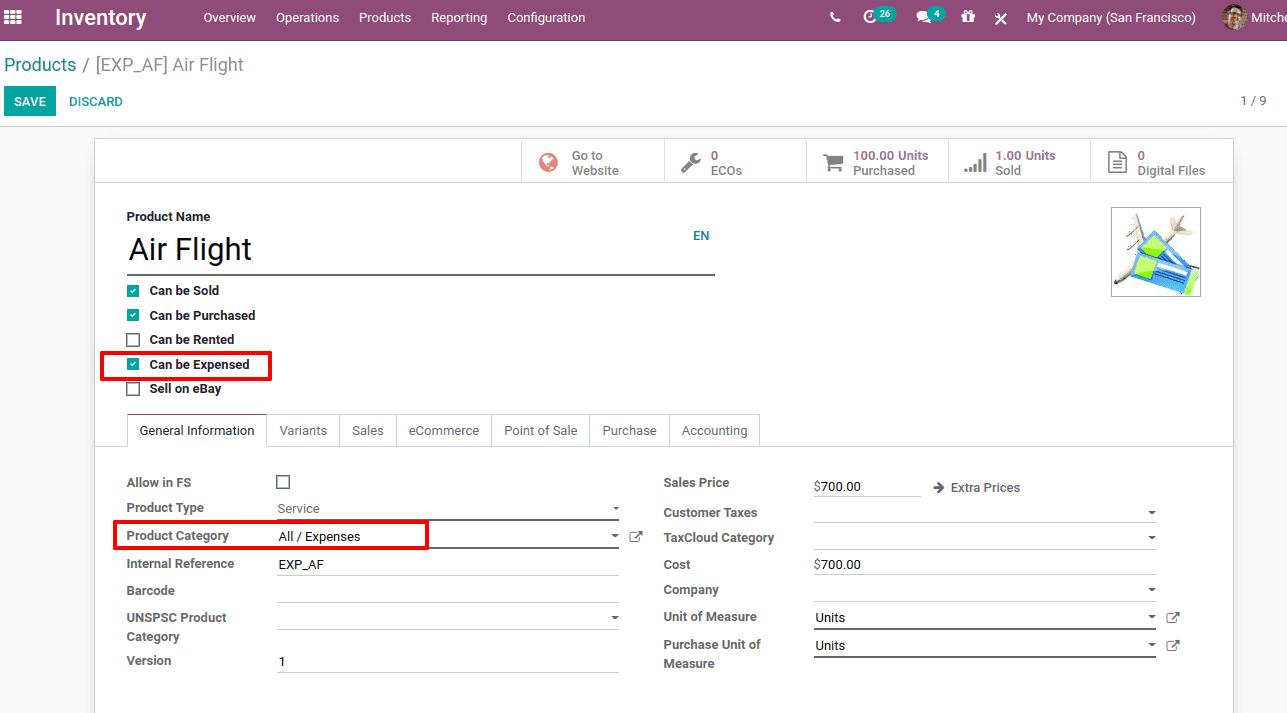The image size is (1287, 713).
Task: Switch to Variants tab
Action: (303, 431)
